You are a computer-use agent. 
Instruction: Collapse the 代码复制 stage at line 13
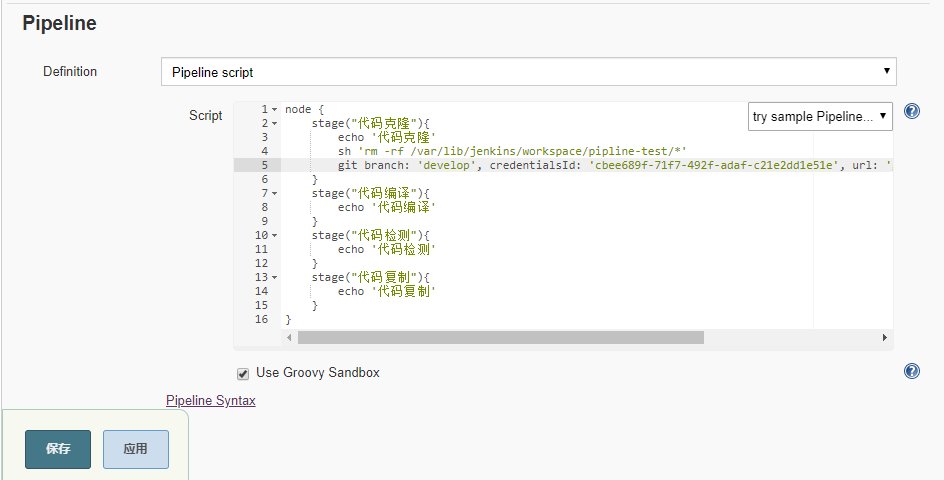(x=274, y=277)
